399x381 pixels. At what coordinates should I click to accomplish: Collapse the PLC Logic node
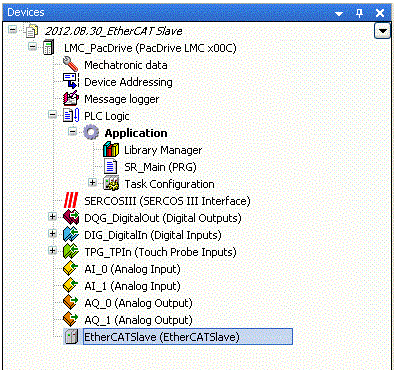coord(52,114)
